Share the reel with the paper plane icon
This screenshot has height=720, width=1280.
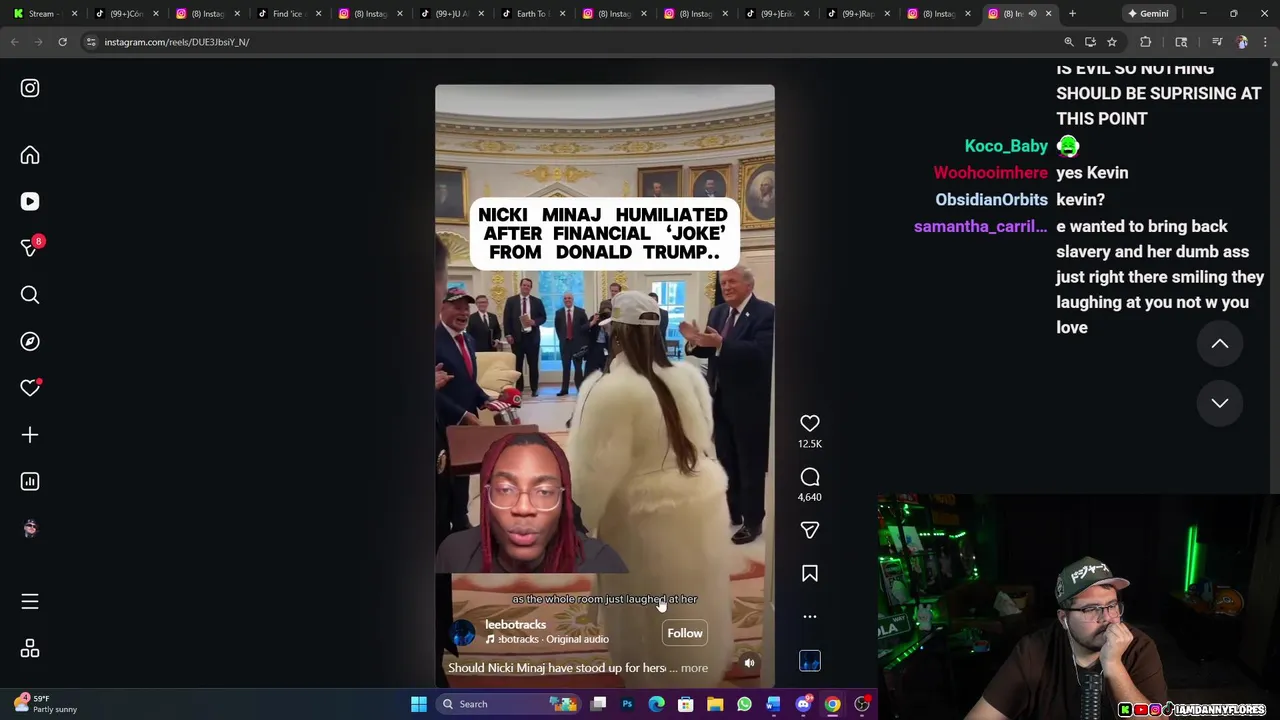point(810,530)
